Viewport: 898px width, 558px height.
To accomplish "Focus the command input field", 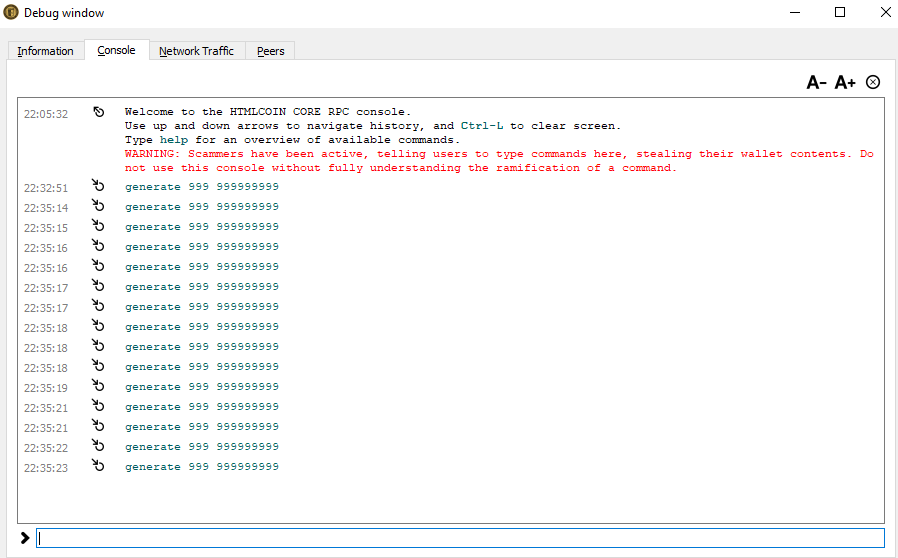I will (460, 538).
